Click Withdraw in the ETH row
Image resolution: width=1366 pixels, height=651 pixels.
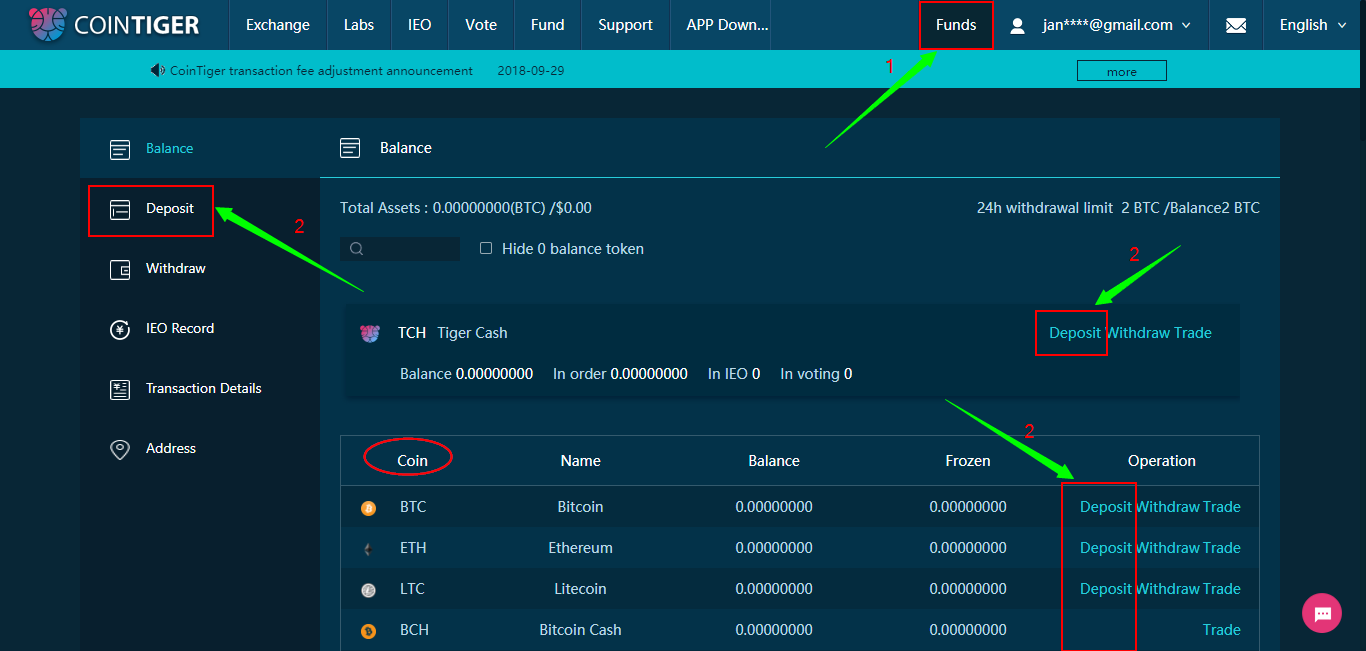pyautogui.click(x=1168, y=548)
